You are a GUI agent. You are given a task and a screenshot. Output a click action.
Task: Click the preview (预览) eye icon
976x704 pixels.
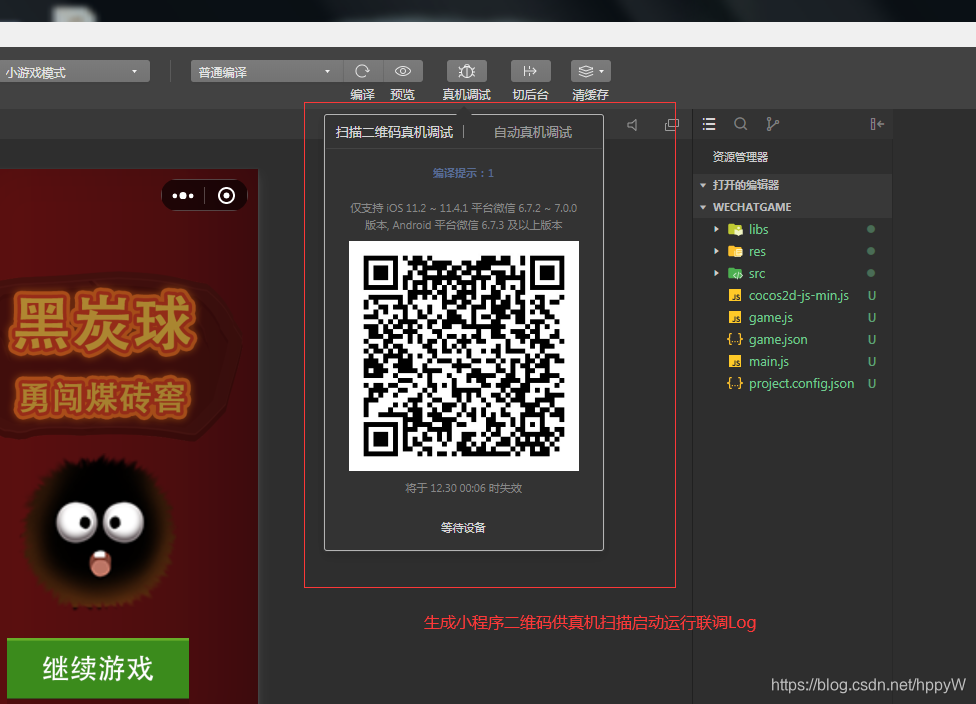click(403, 71)
